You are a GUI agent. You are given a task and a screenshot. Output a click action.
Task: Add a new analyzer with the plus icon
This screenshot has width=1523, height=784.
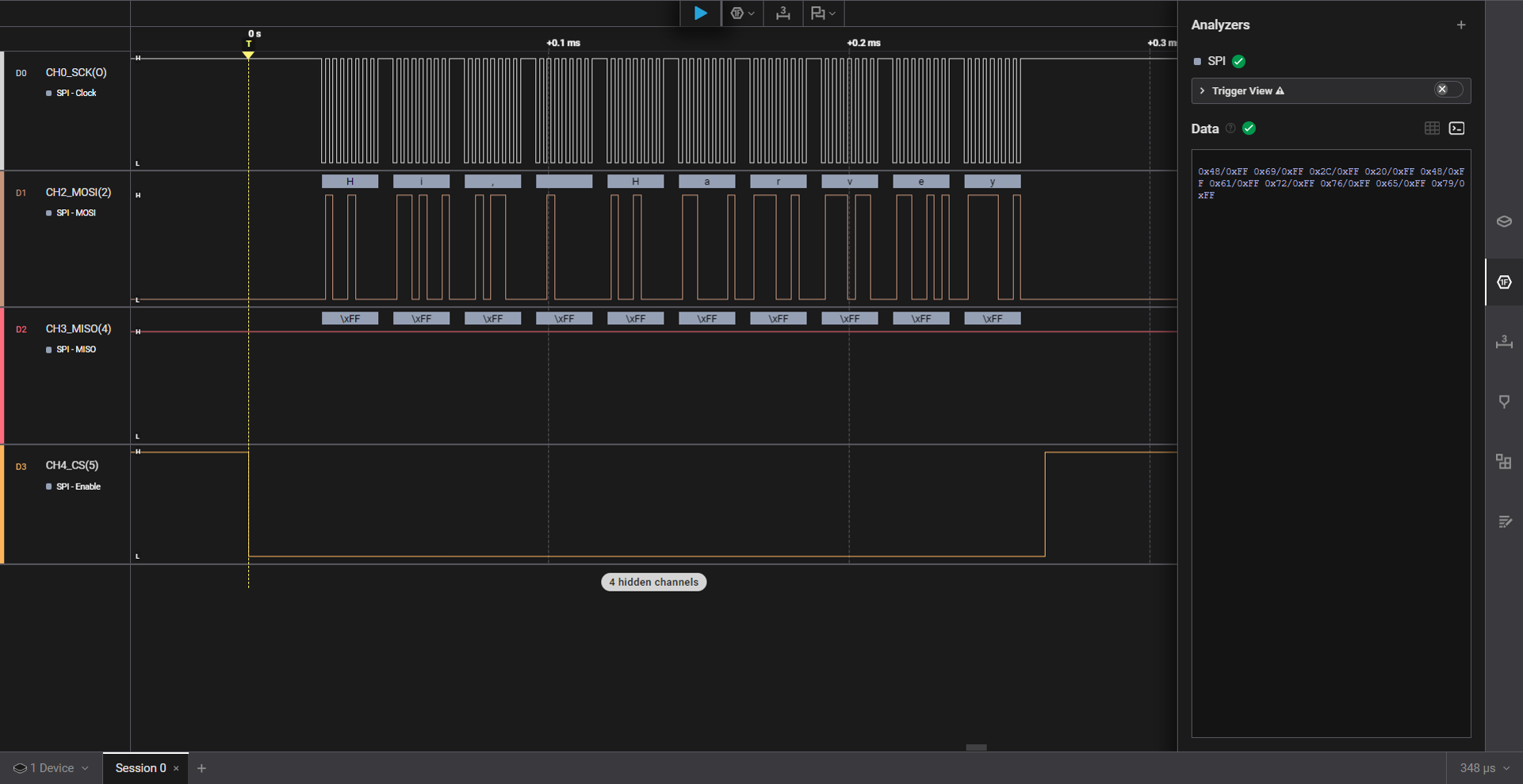coord(1461,25)
